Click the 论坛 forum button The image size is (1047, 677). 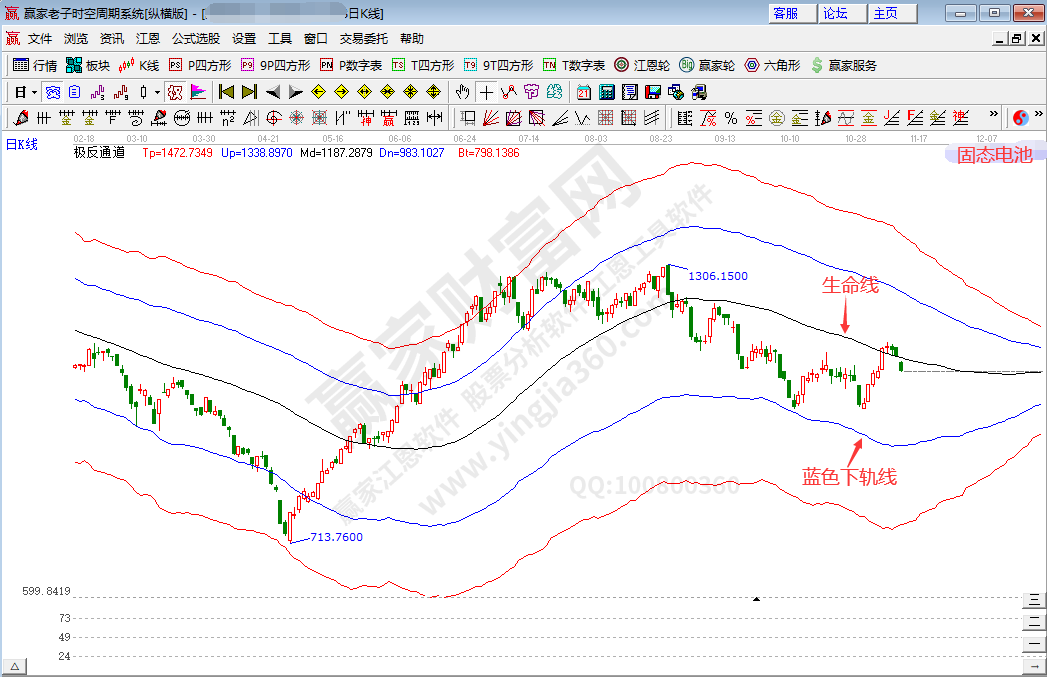(x=835, y=13)
